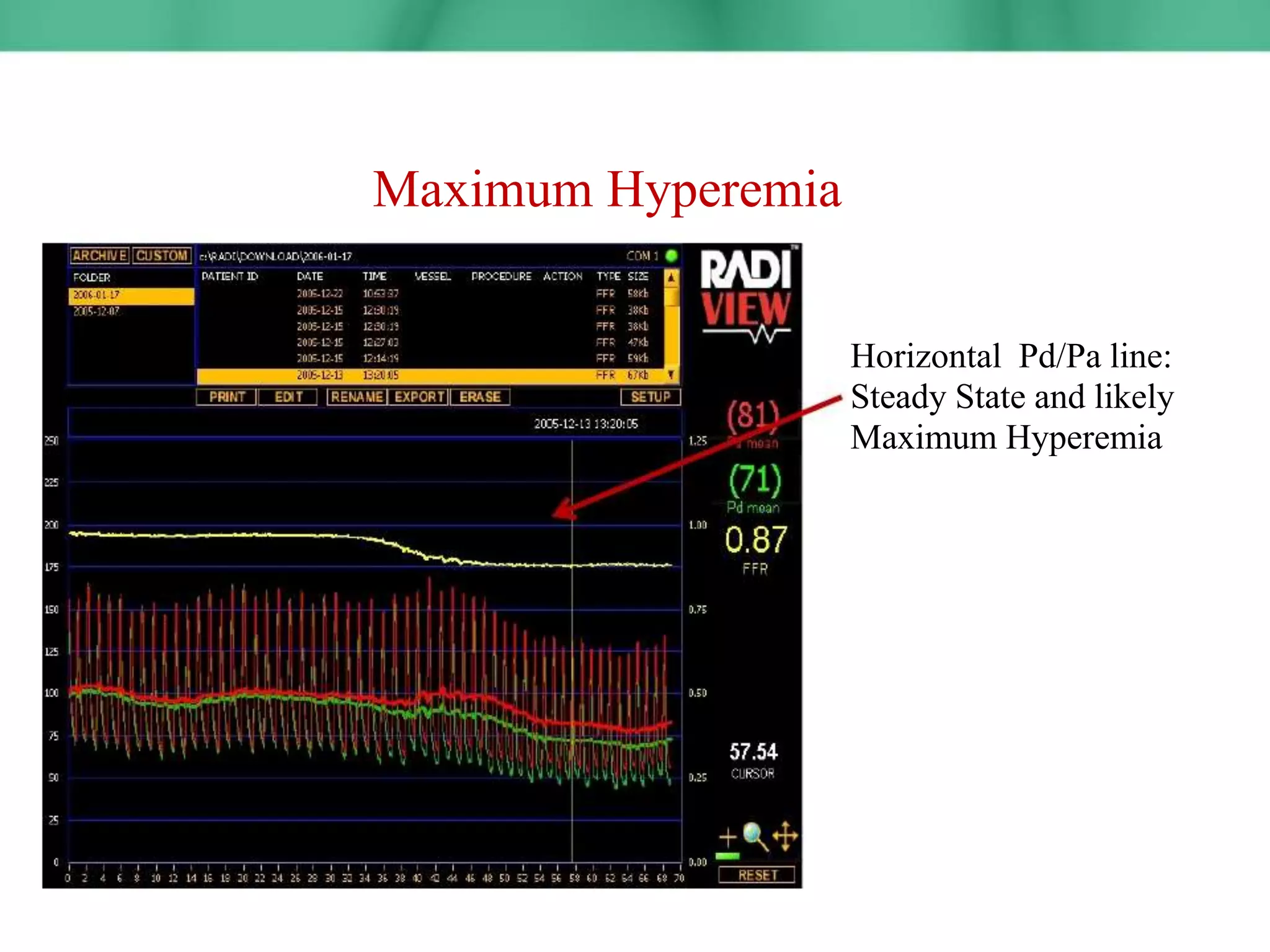Switch to the CUSTOM tab
Image resolution: width=1270 pixels, height=952 pixels.
pos(162,255)
